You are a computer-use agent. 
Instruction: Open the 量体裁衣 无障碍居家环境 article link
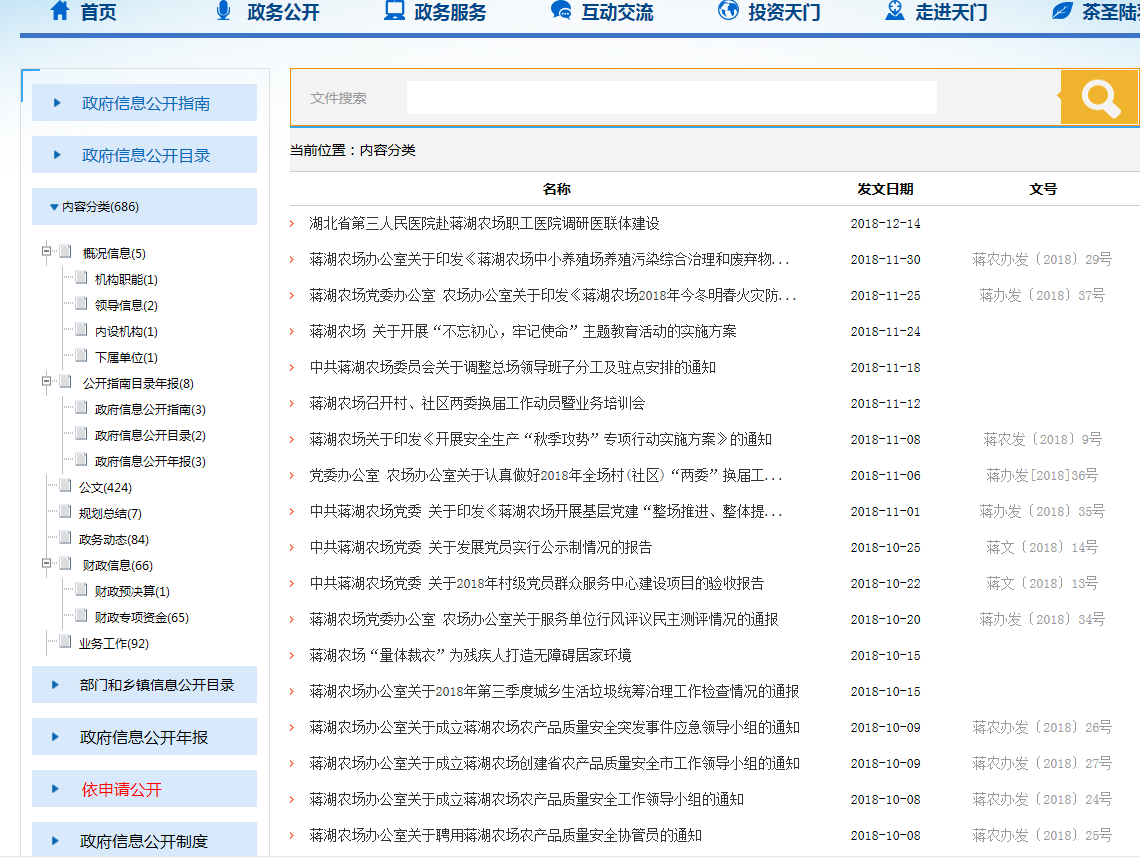470,656
